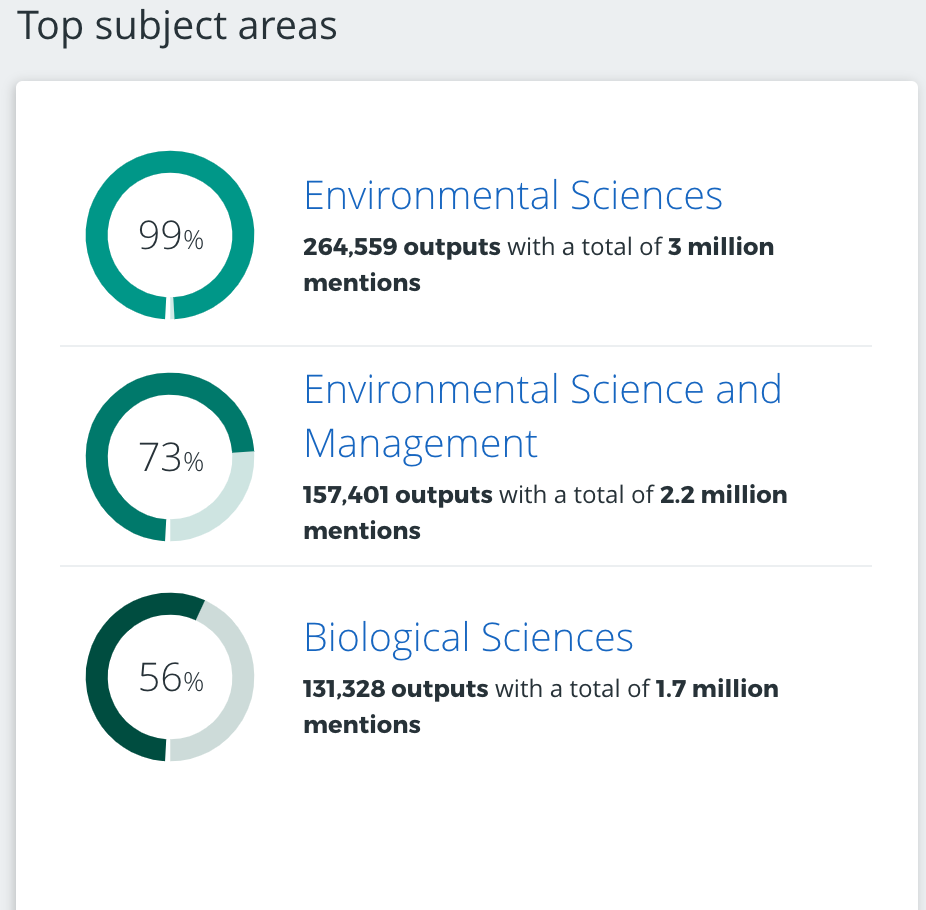
Task: Click the "3 million mentions" text
Action: tap(720, 246)
